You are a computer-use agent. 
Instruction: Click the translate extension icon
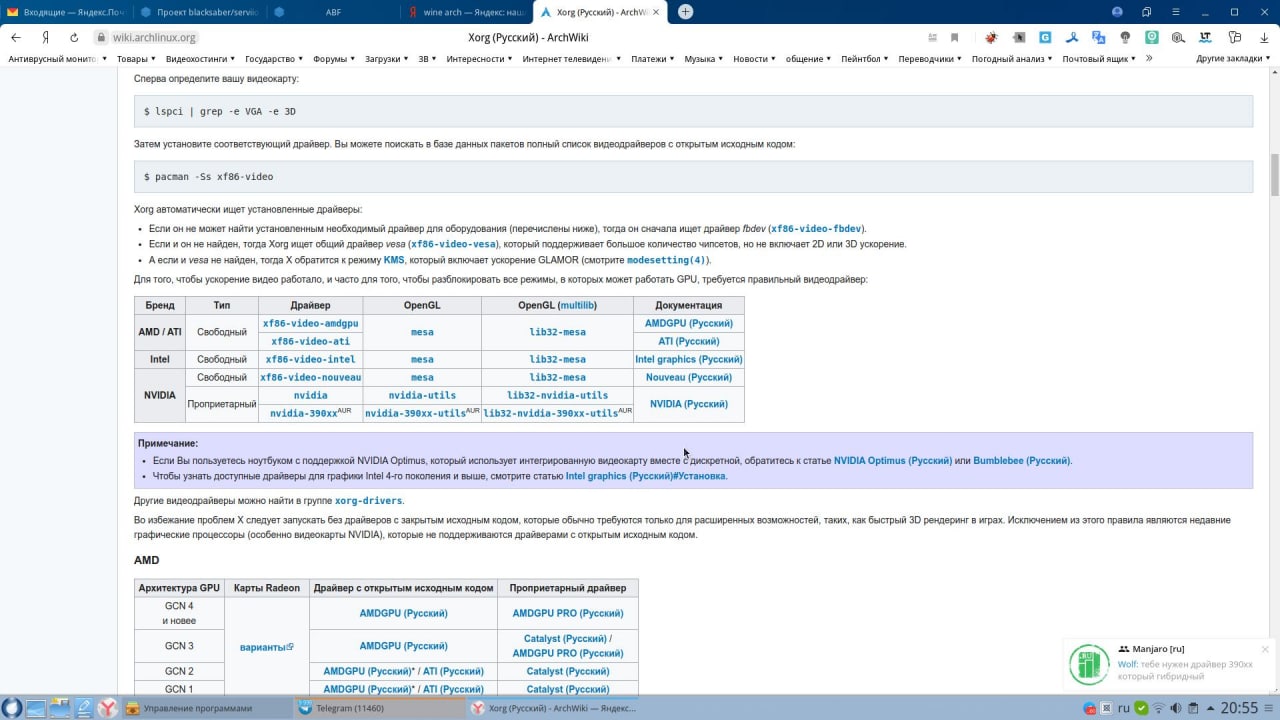coord(1099,37)
